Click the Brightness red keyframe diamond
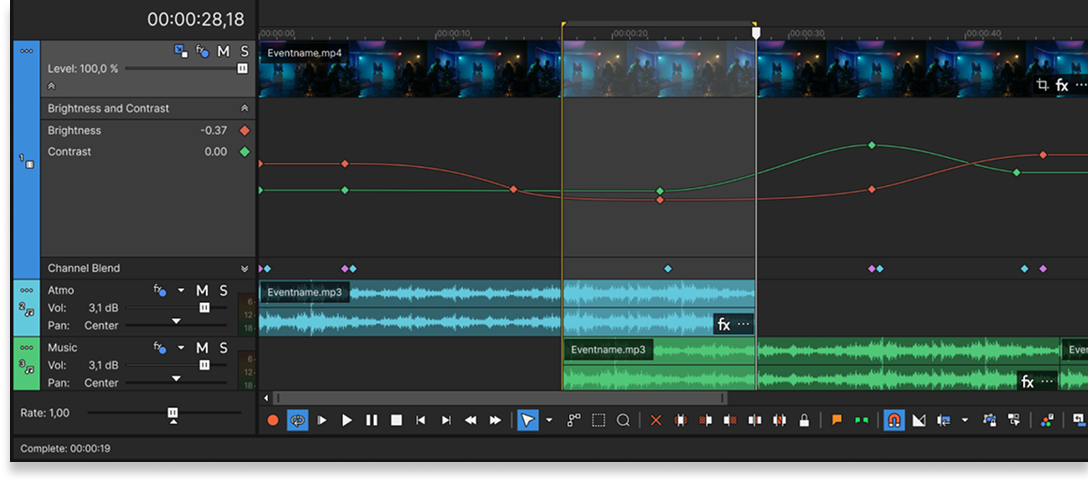This screenshot has width=1088, height=482. click(x=244, y=130)
